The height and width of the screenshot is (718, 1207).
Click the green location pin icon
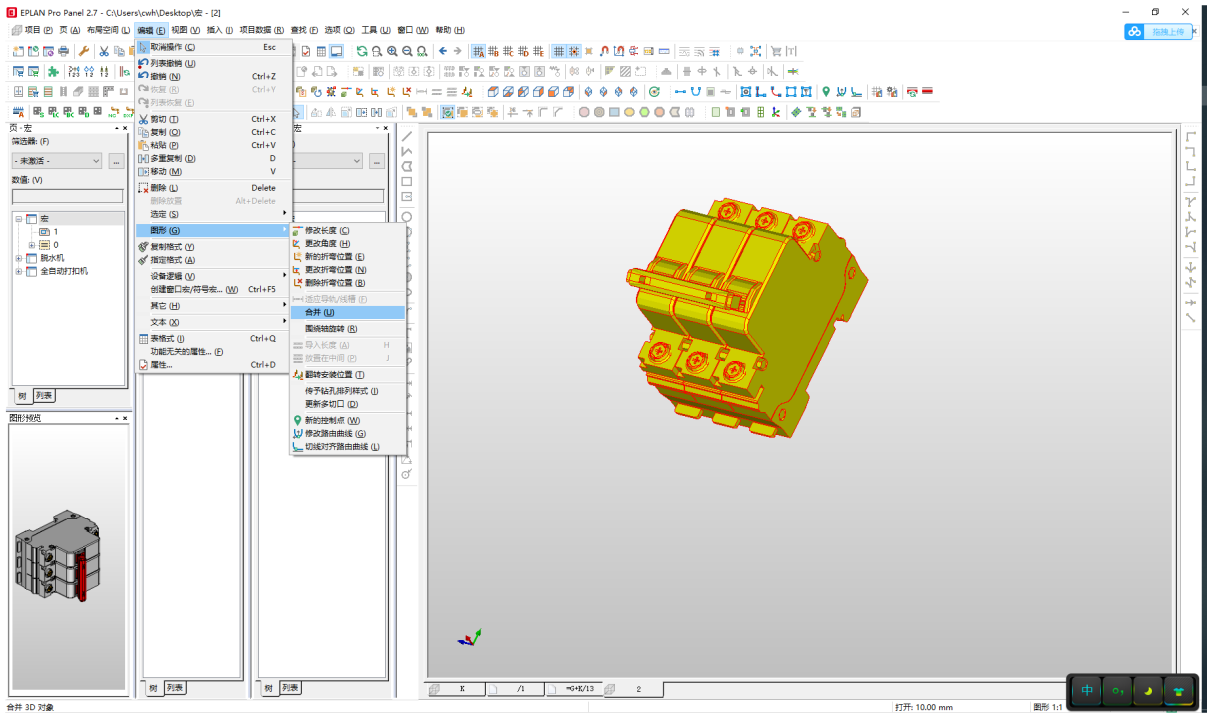pos(826,92)
